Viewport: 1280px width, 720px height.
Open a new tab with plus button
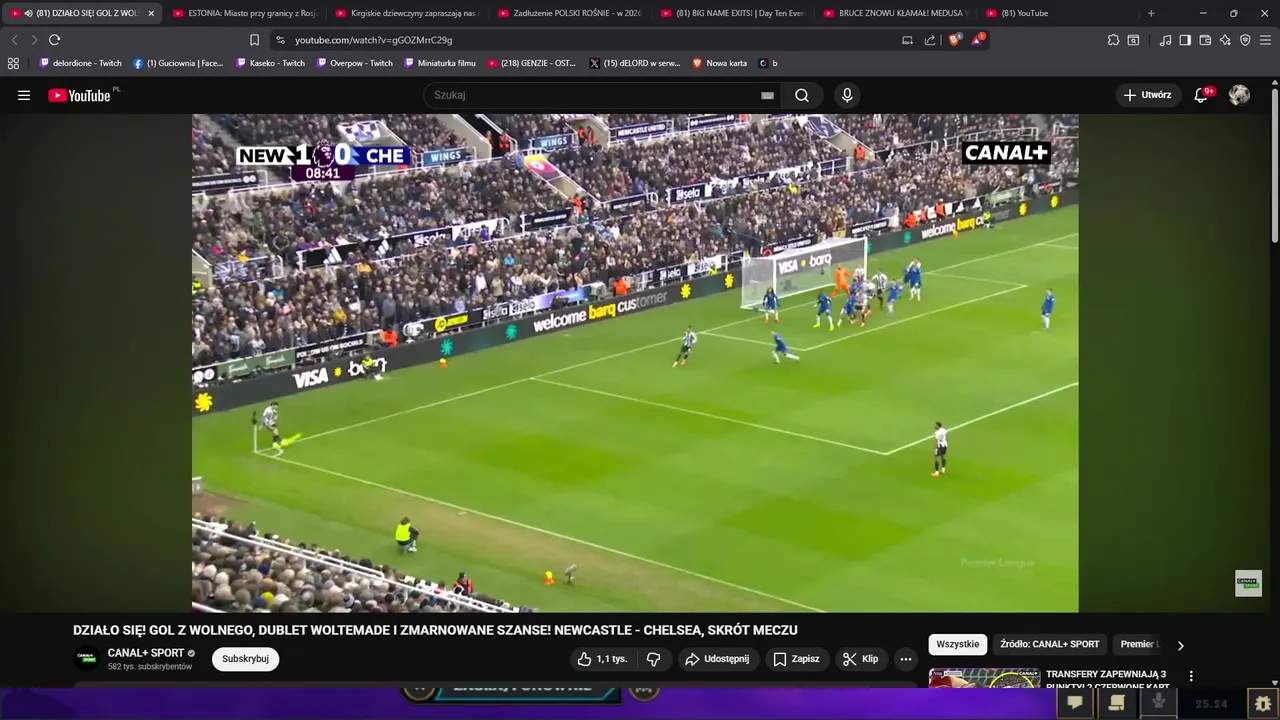[1151, 13]
